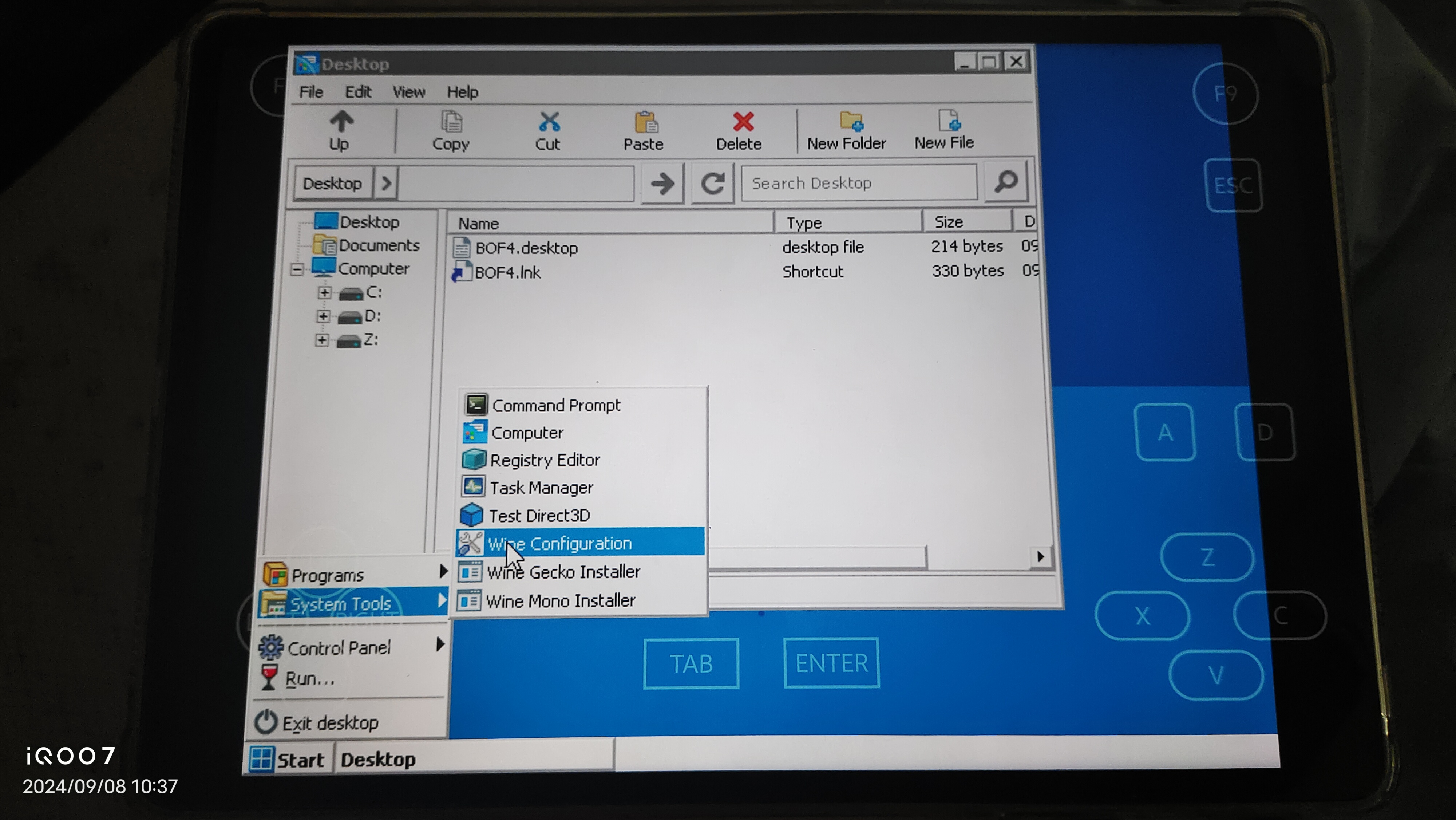Select the BOF4.desktop file icon
This screenshot has height=820, width=1456.
(462, 248)
